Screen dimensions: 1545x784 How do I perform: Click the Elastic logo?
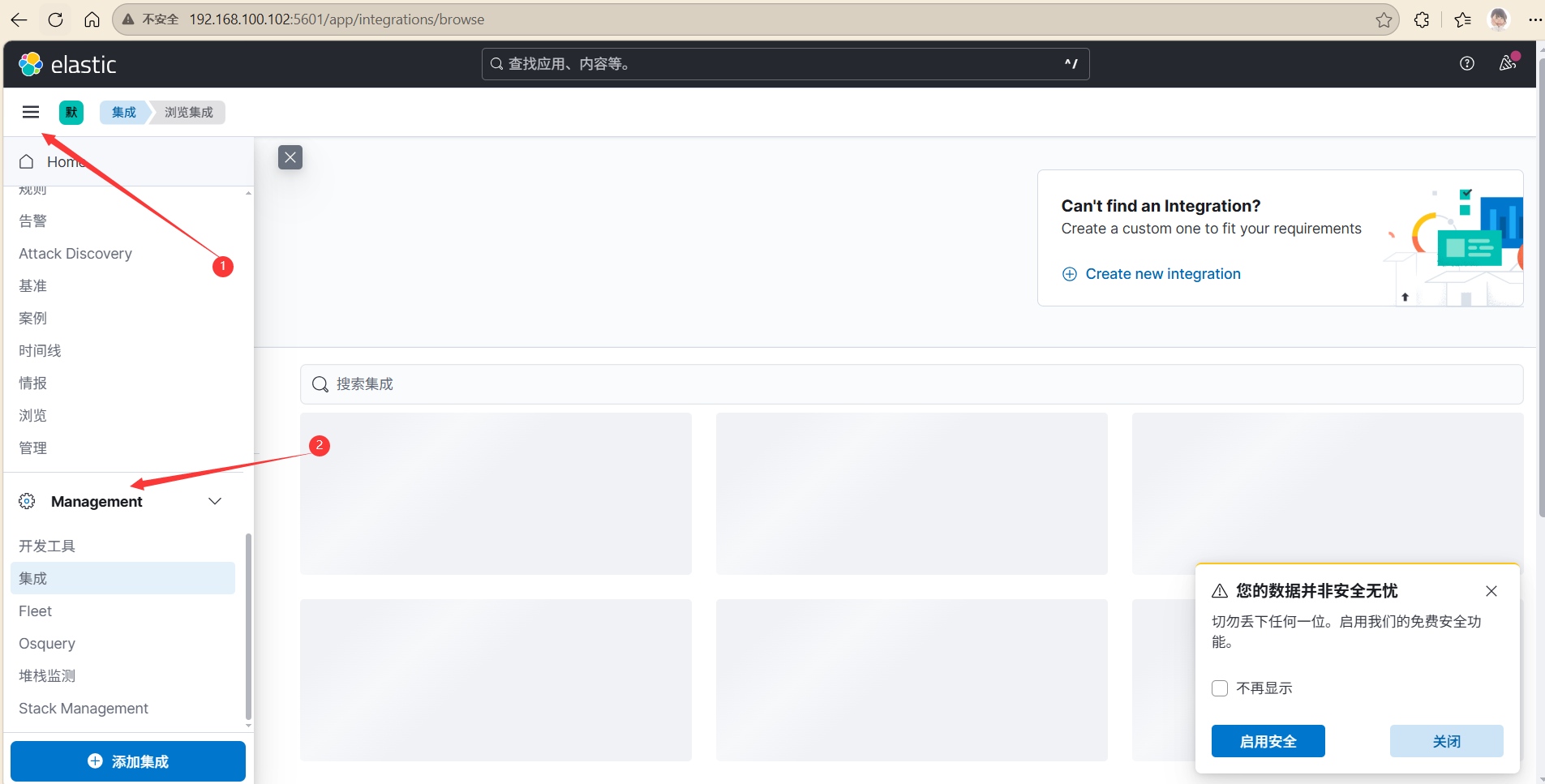pyautogui.click(x=67, y=64)
